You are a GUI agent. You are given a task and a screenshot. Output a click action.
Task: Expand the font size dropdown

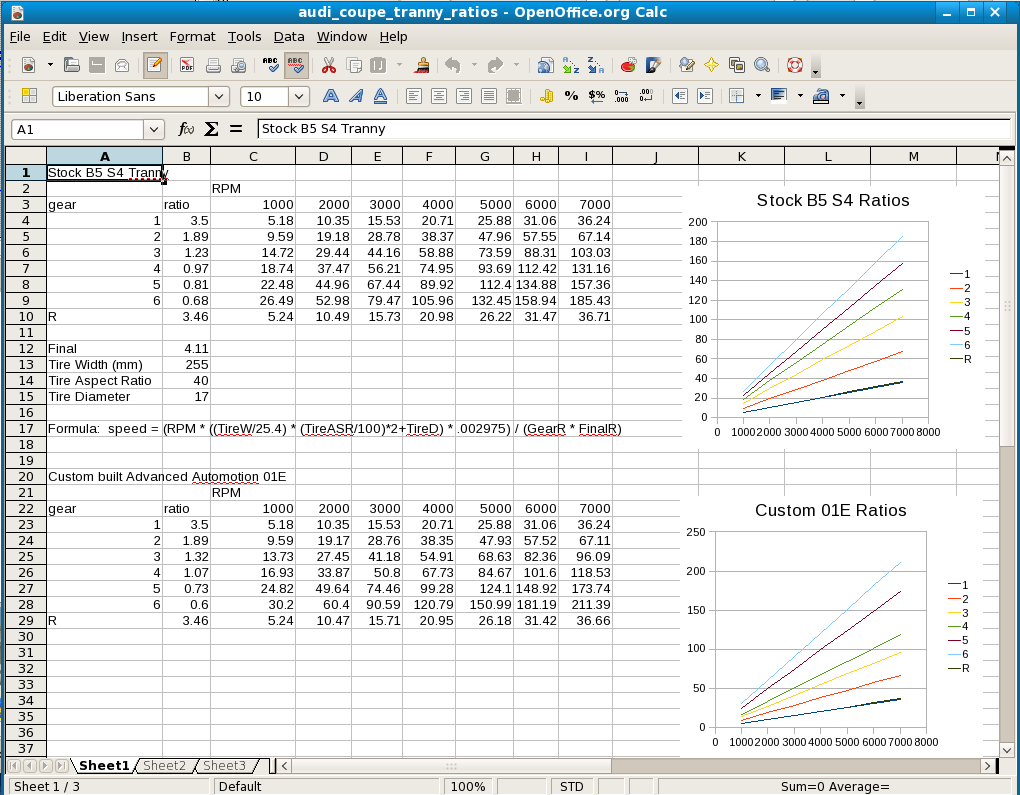pyautogui.click(x=298, y=97)
